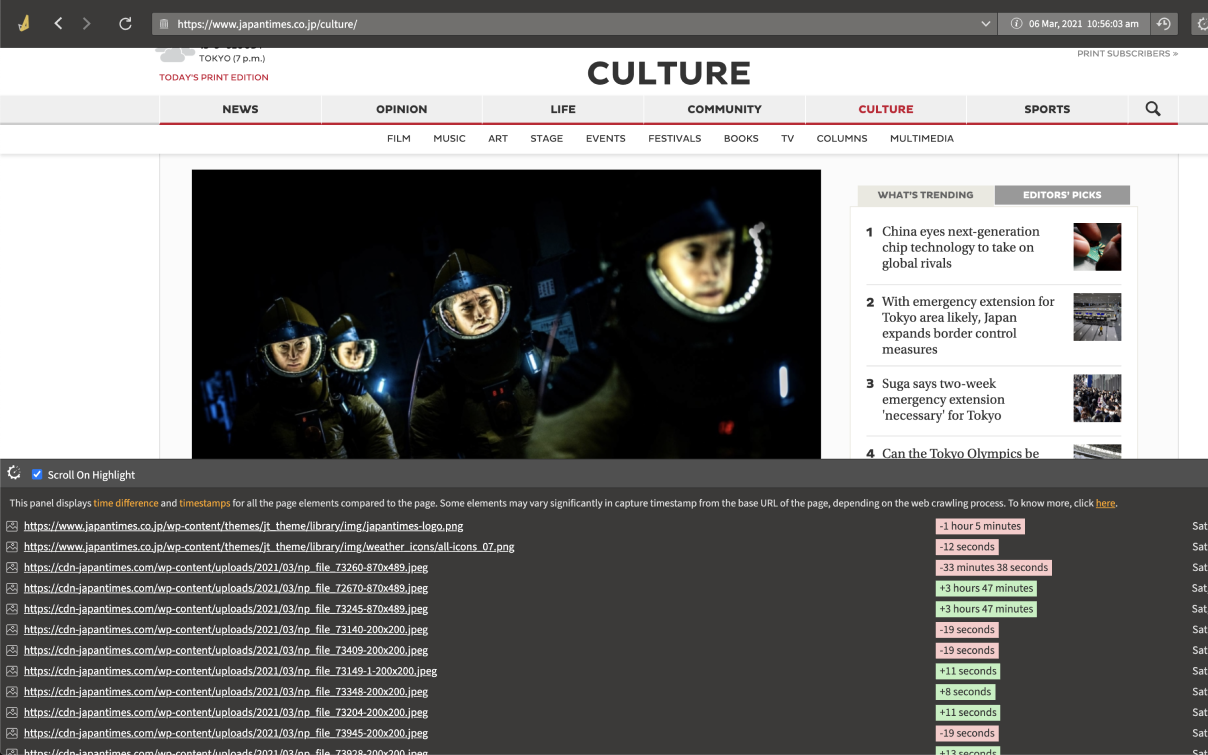The image size is (1208, 755).
Task: Click the URL address field
Action: click(575, 24)
